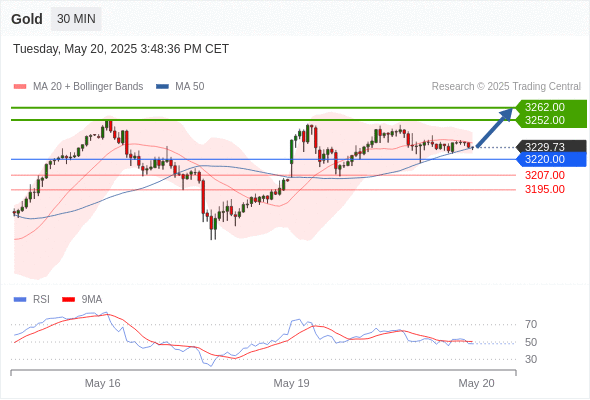The width and height of the screenshot is (590, 400).
Task: Click the MA 20 + Bollinger Bands legend text
Action: point(88,87)
